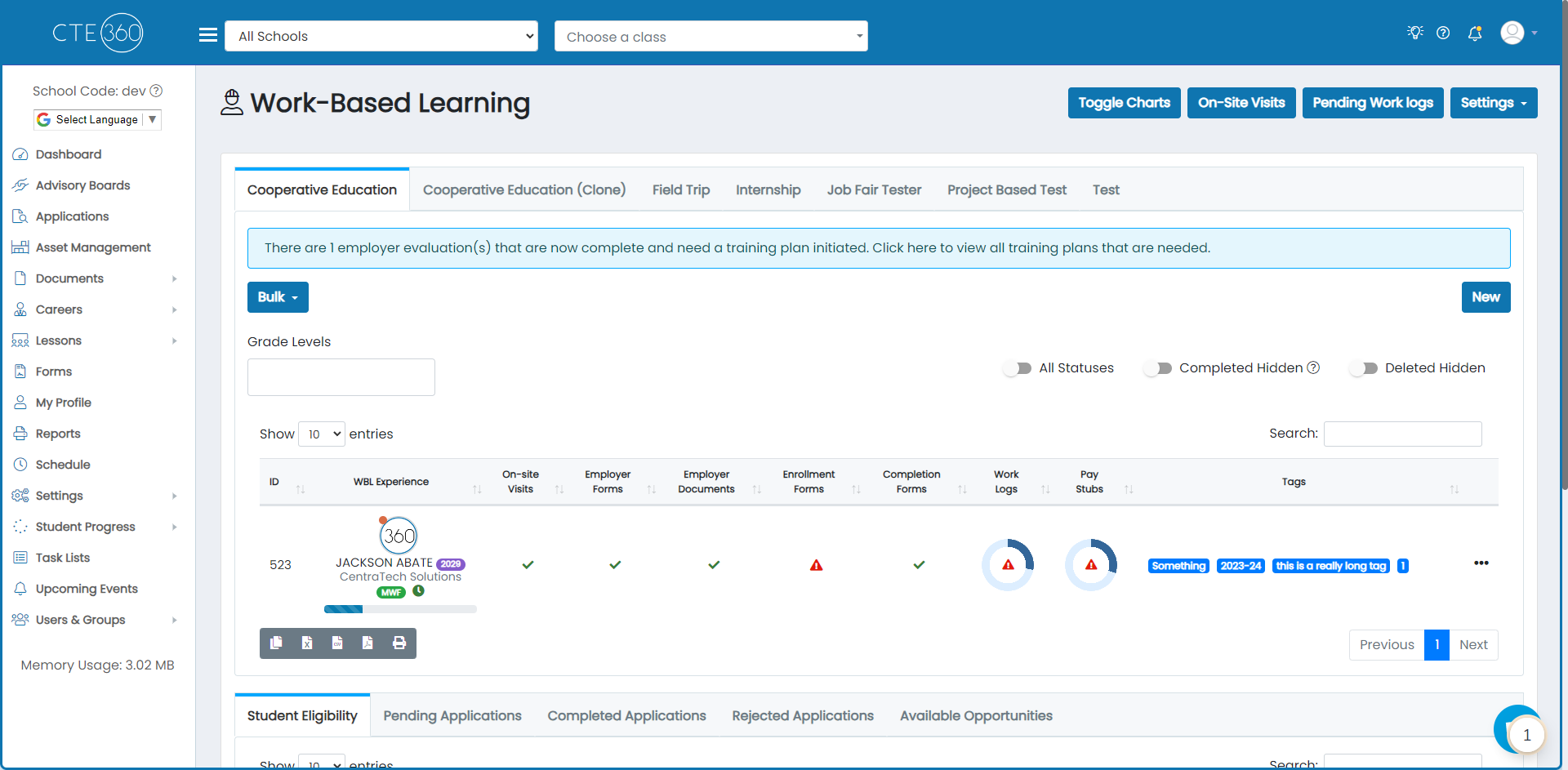Click the CTE 360 logo
This screenshot has height=770, width=1568.
(98, 33)
